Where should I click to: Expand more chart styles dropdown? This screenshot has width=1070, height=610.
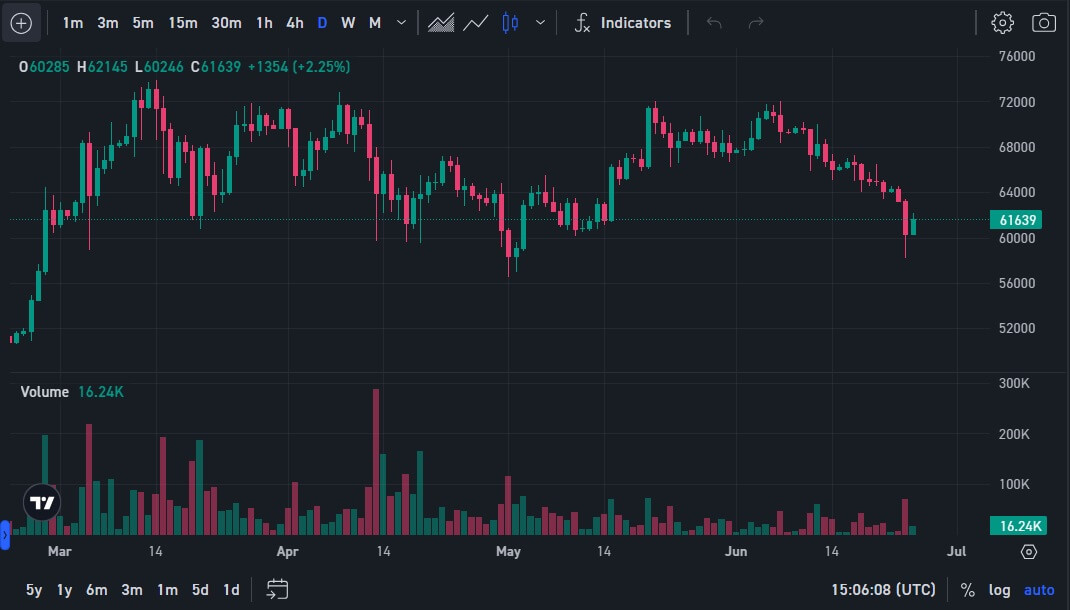(541, 23)
